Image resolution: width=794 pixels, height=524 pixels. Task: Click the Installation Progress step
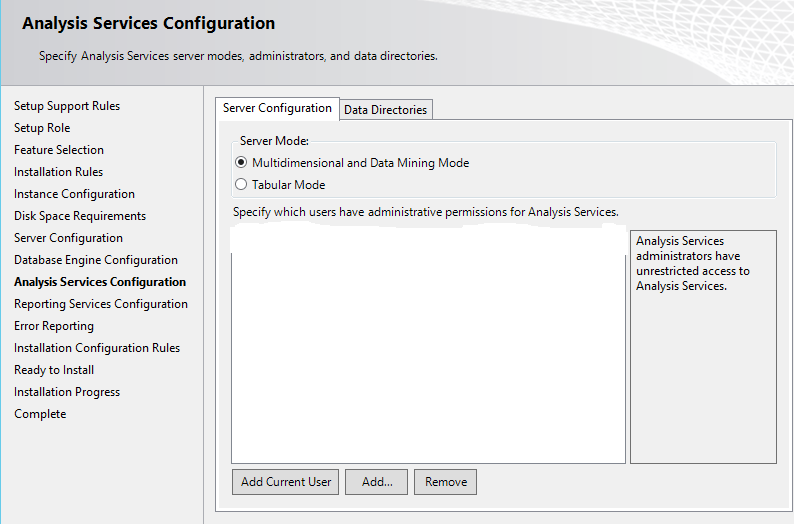click(x=67, y=392)
